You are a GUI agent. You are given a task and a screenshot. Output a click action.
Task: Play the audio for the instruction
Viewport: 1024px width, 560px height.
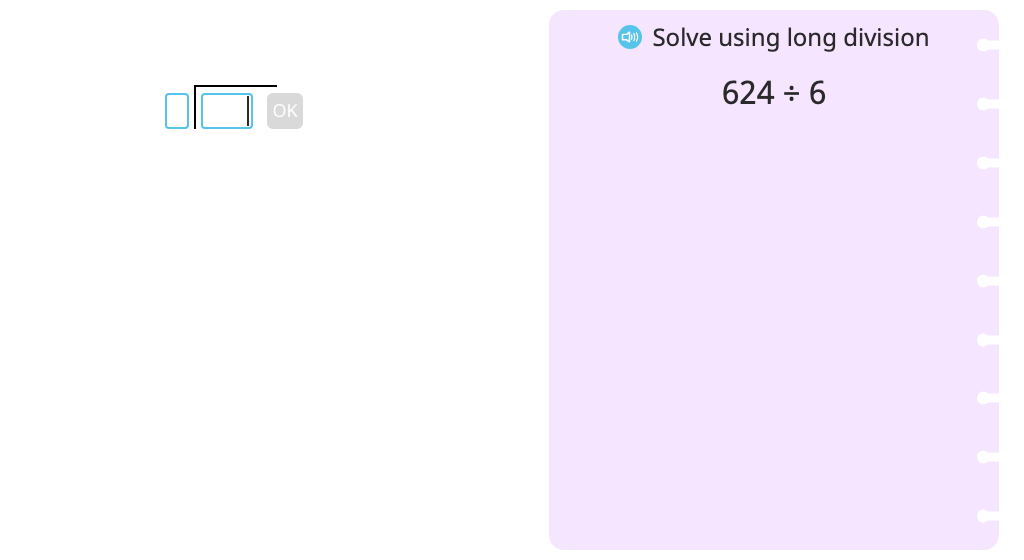(x=630, y=37)
